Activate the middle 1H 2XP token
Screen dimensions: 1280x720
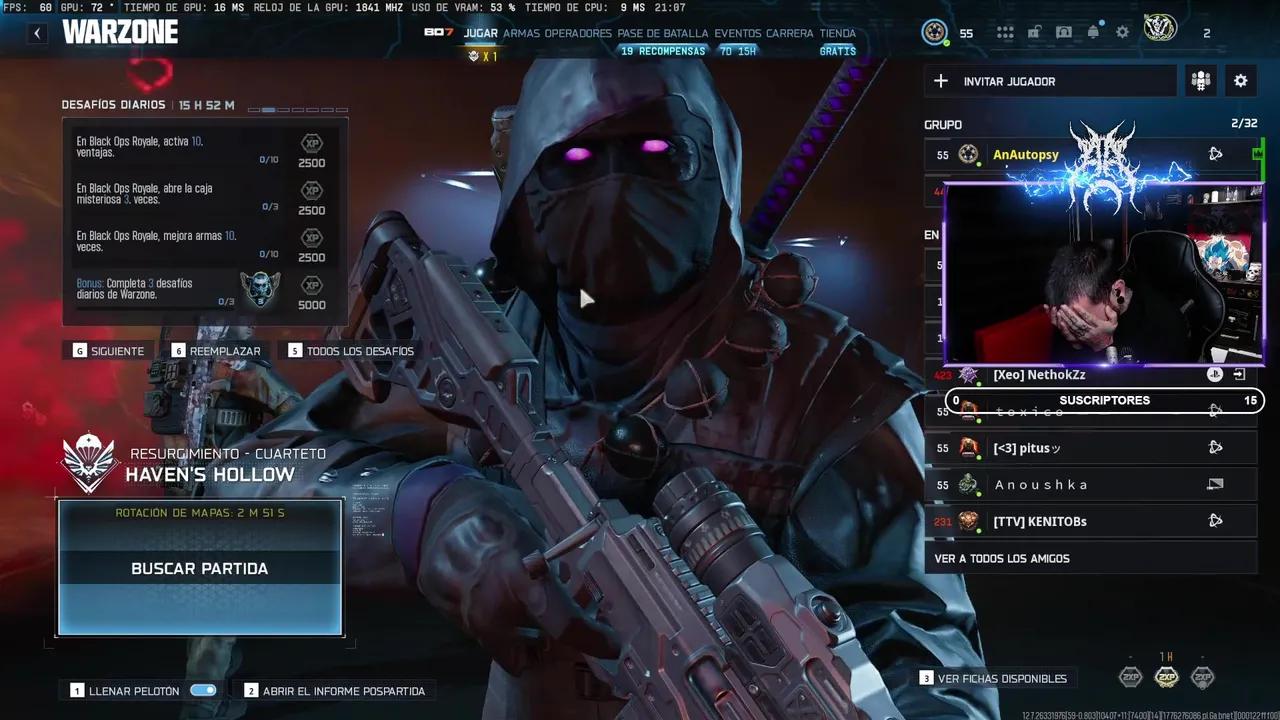click(x=1166, y=676)
